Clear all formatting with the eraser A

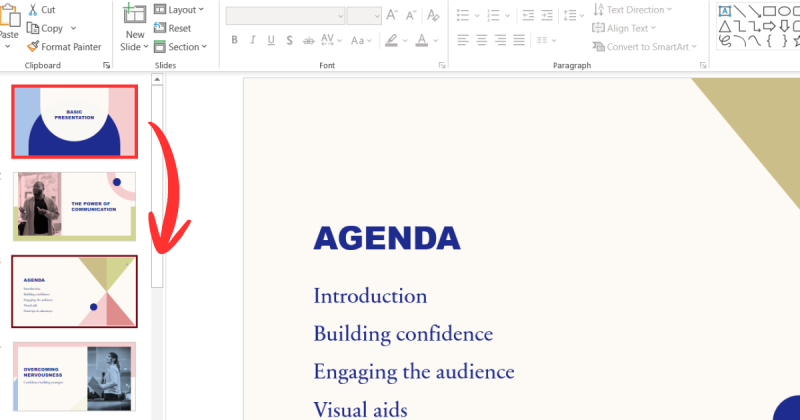(433, 15)
